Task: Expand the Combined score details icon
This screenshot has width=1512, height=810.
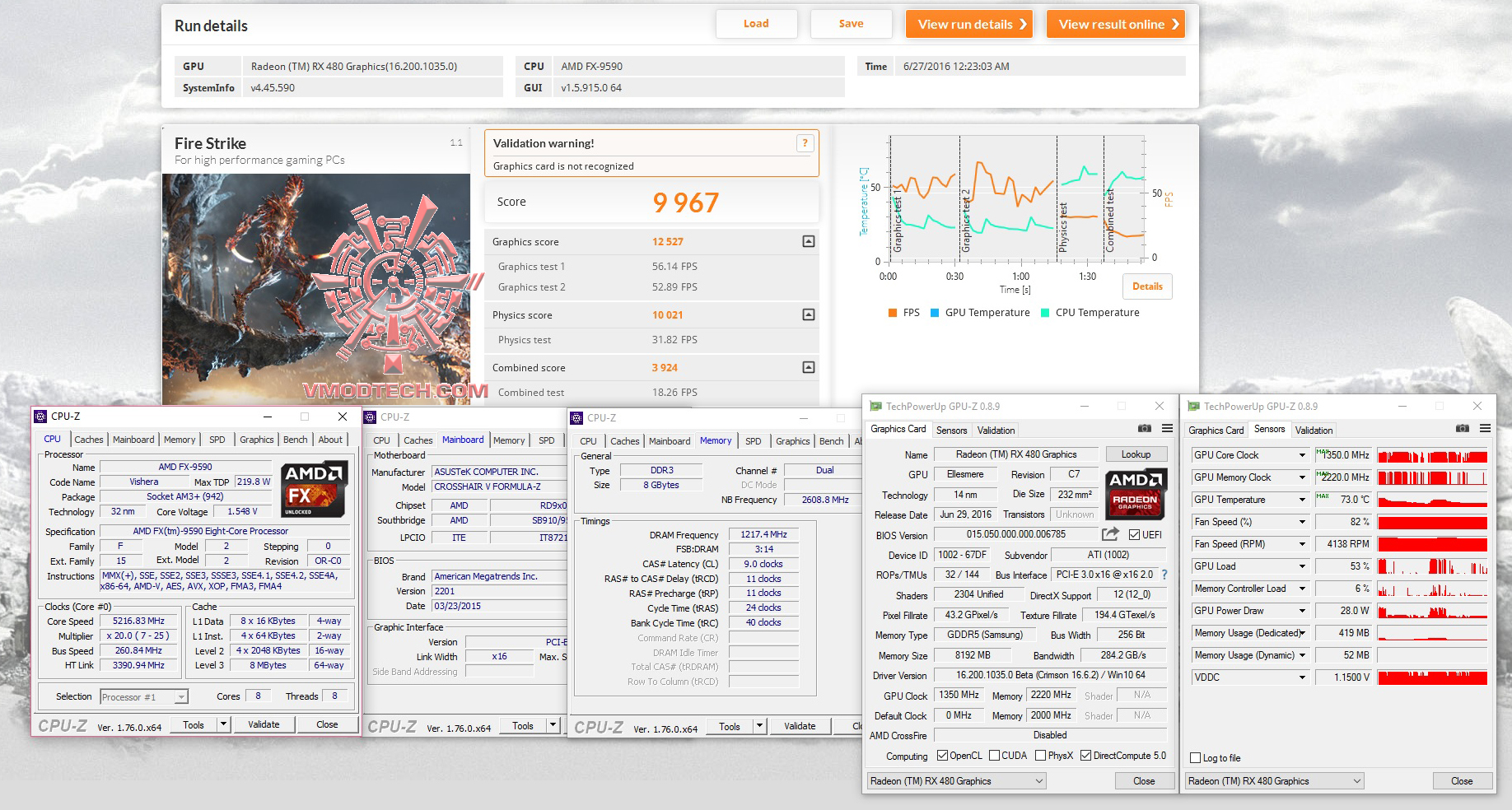Action: click(x=809, y=367)
